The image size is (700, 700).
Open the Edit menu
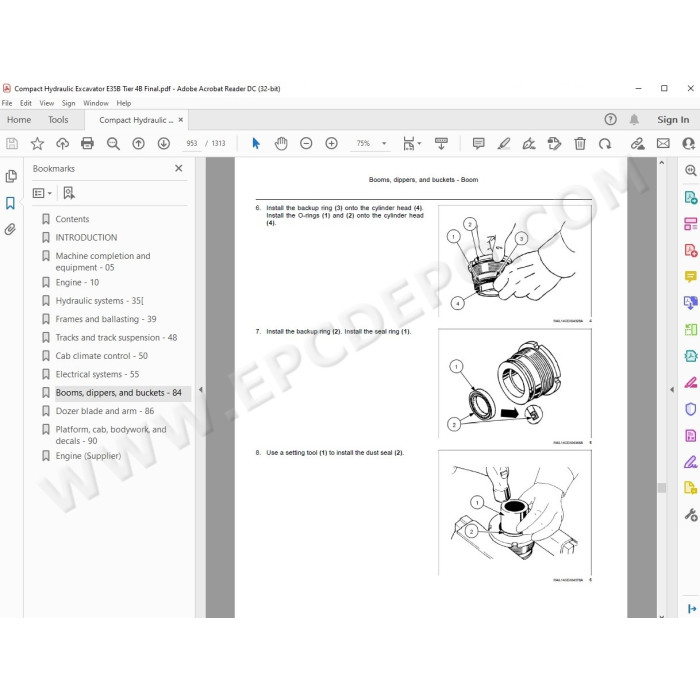click(x=25, y=103)
